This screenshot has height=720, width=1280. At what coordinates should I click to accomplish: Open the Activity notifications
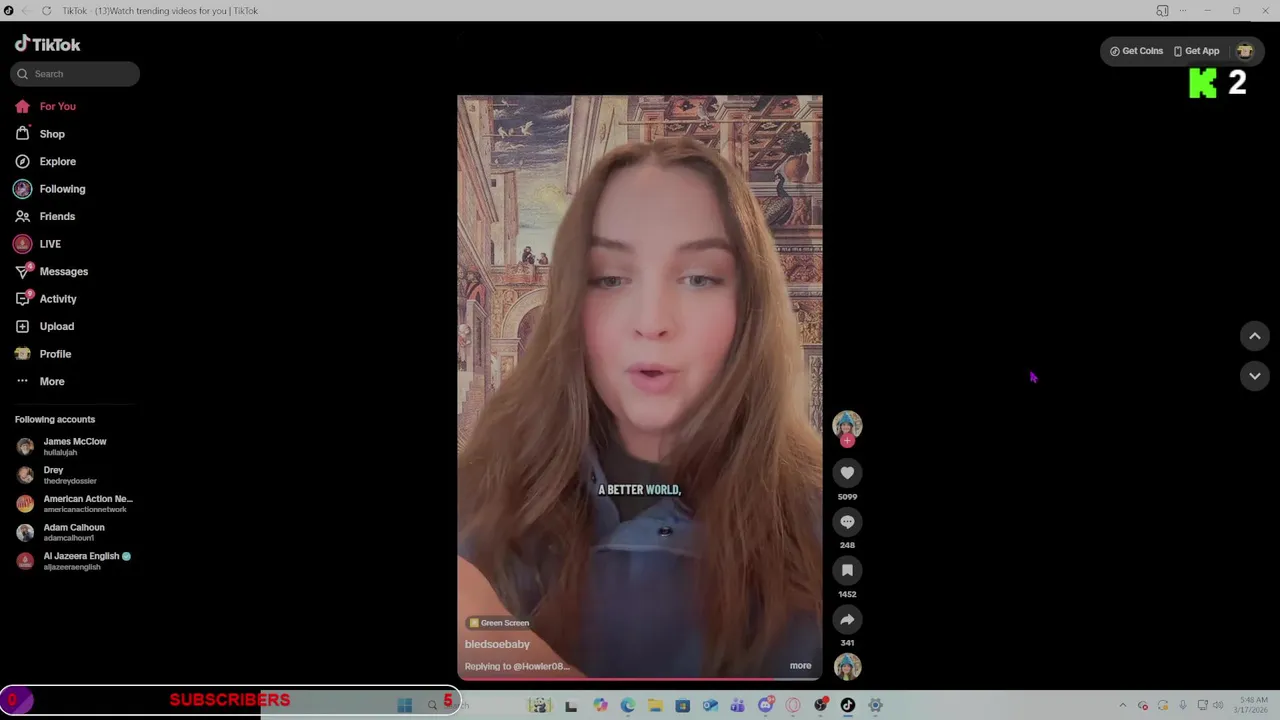(46, 299)
